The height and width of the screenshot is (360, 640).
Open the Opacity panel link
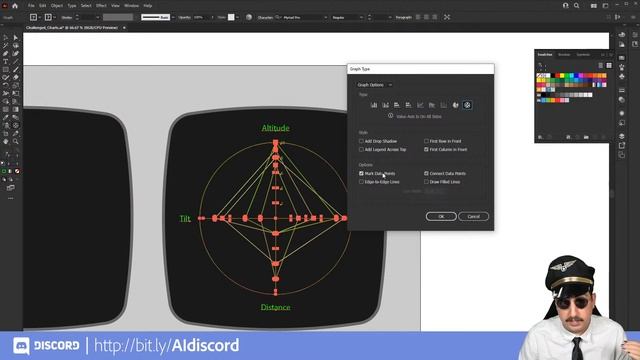pos(184,18)
